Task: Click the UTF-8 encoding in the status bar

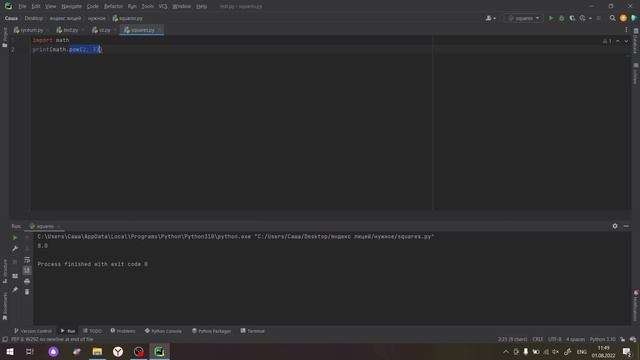Action: 554,340
